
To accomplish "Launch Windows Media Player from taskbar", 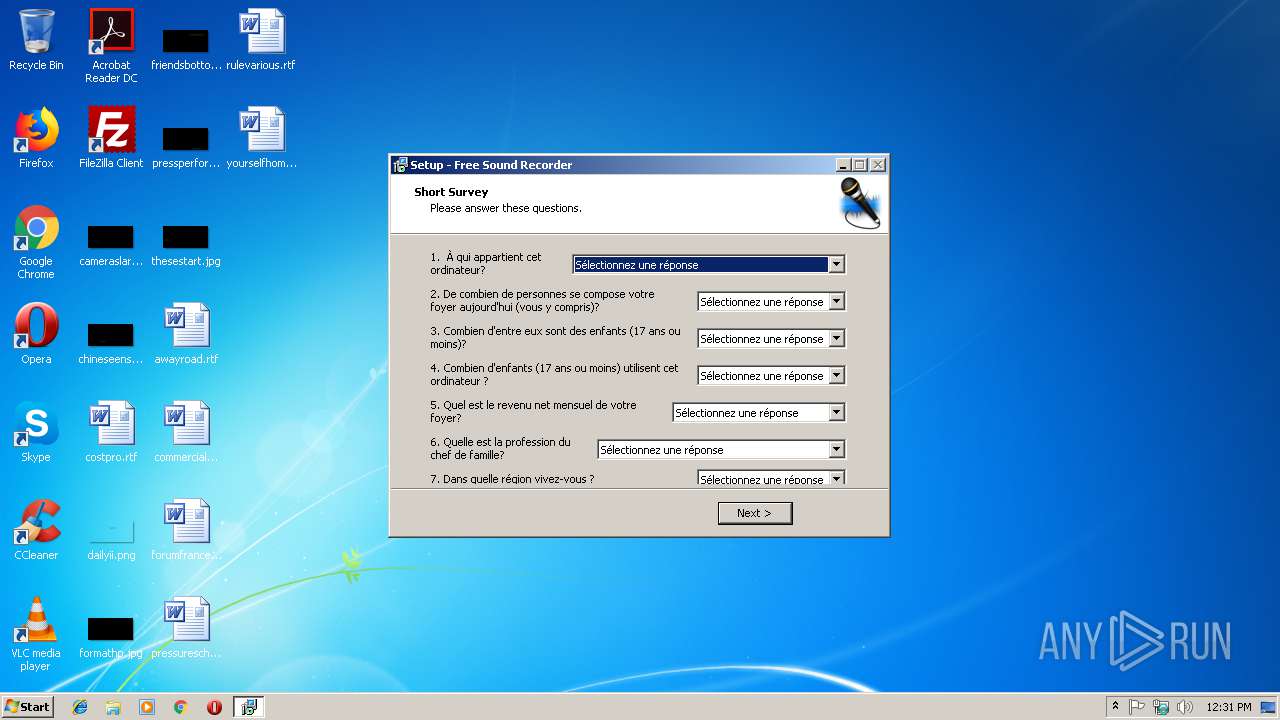I will (147, 707).
